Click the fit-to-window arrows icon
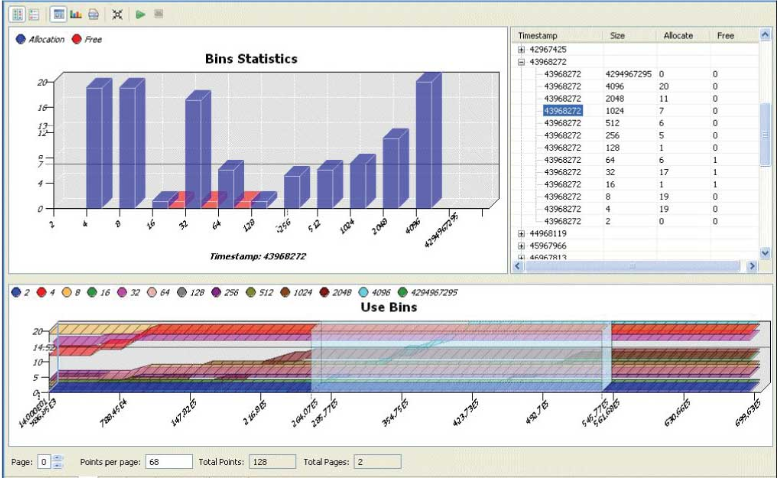 point(117,15)
